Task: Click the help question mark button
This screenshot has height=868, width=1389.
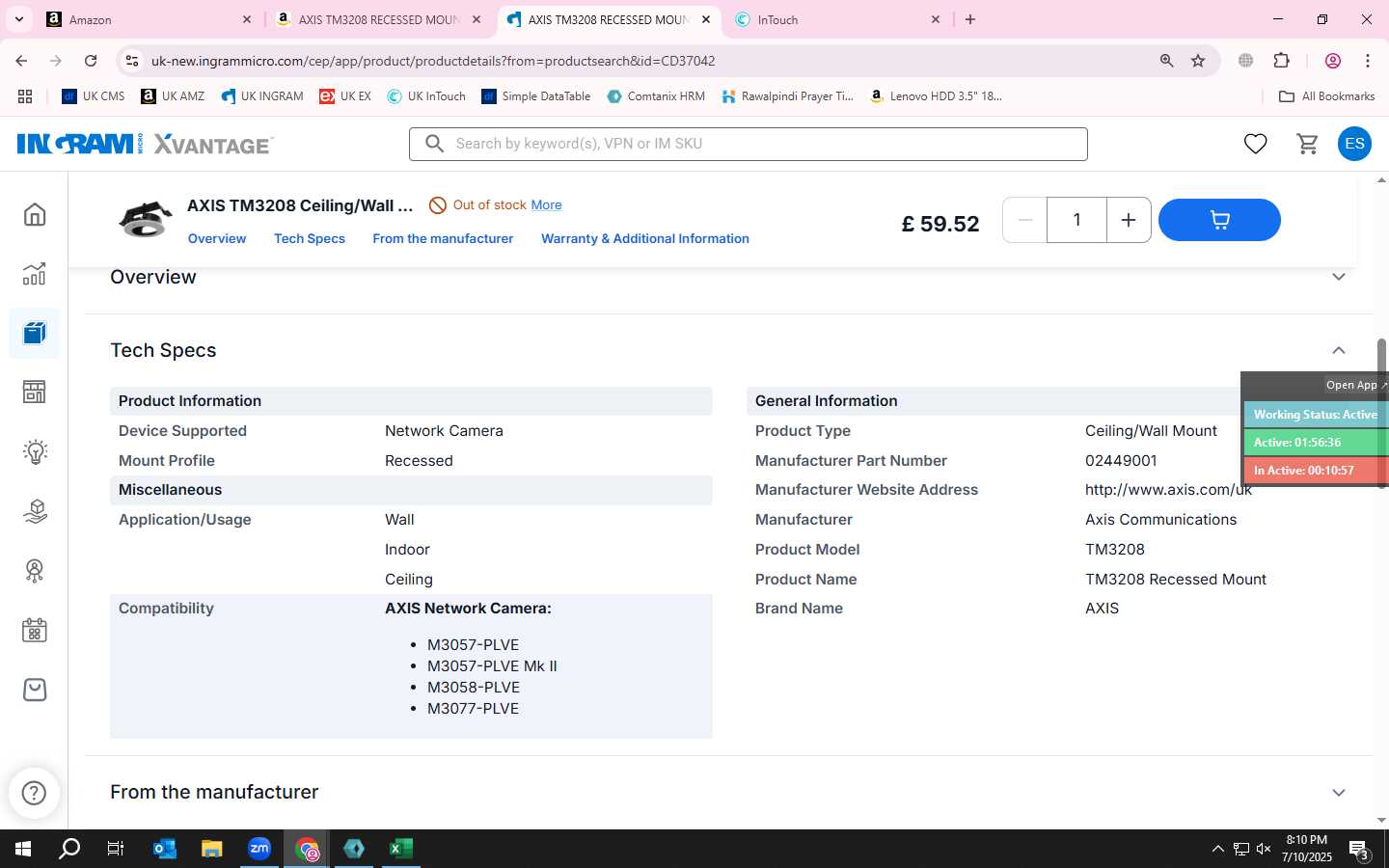Action: 35,793
